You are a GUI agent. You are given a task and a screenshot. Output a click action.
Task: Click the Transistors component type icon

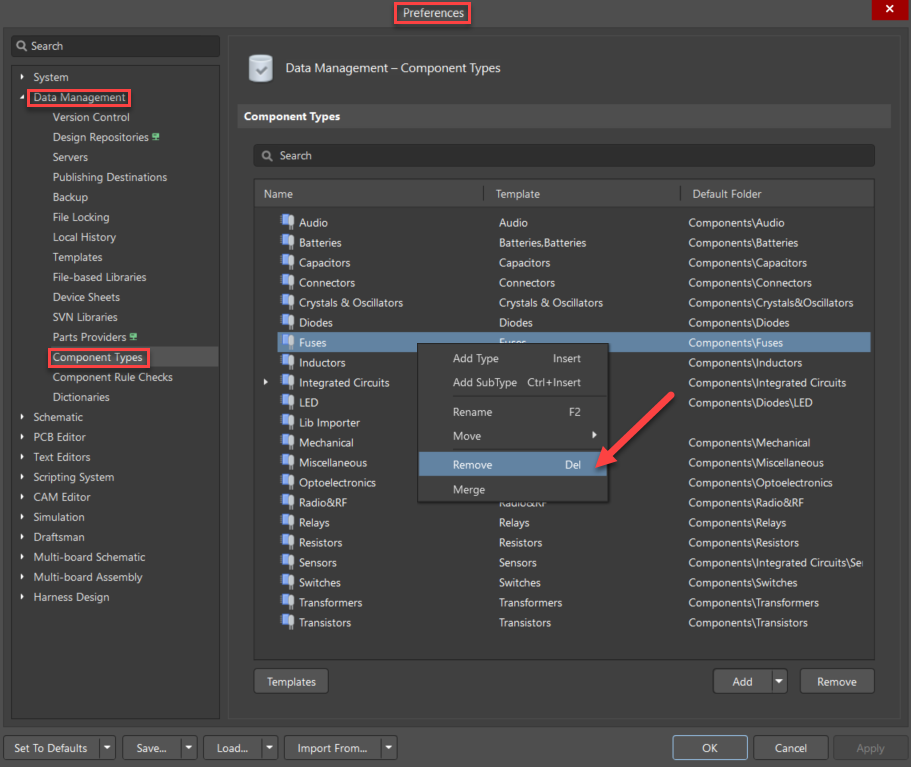coord(288,622)
